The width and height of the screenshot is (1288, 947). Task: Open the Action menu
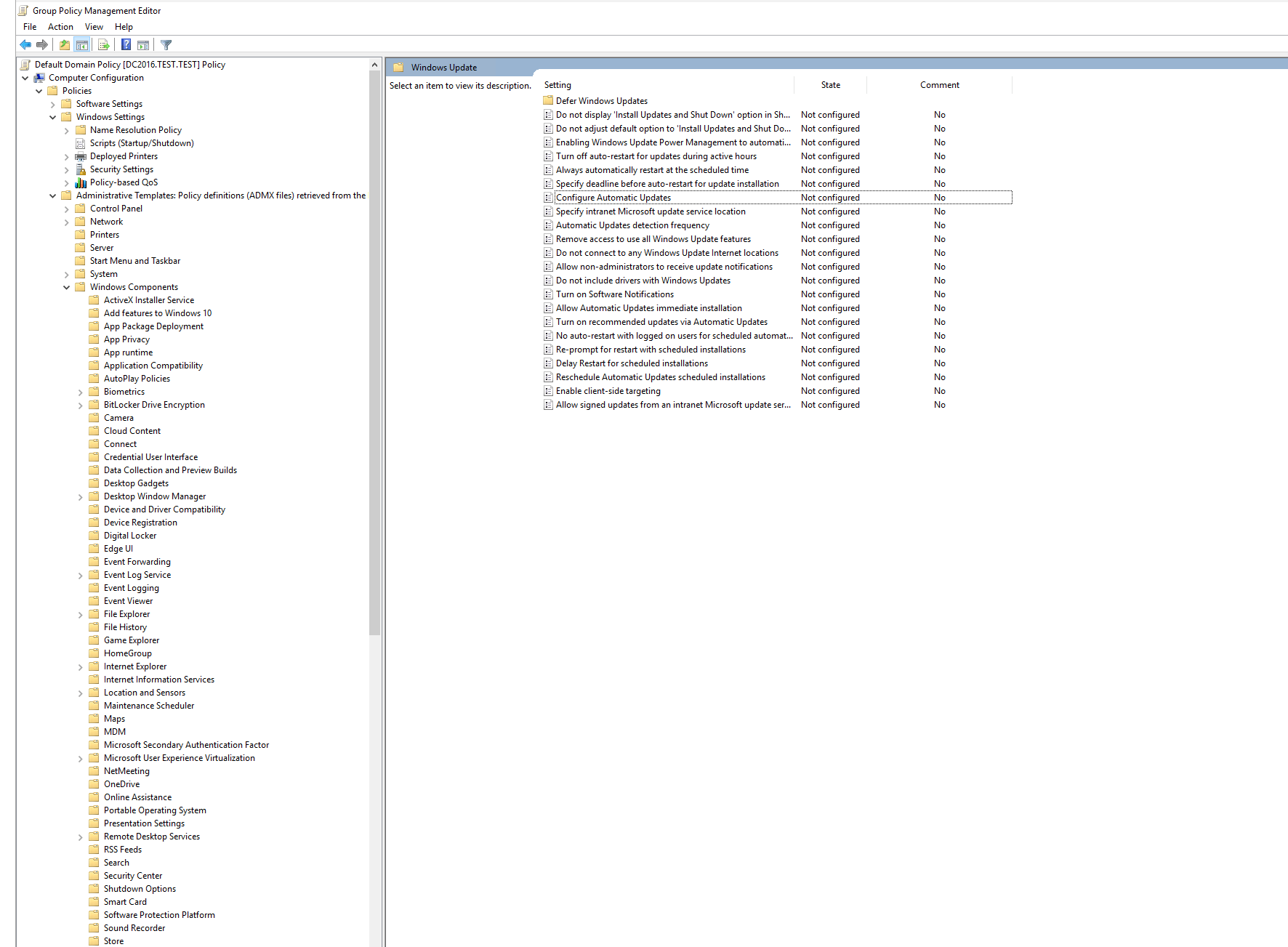coord(60,26)
